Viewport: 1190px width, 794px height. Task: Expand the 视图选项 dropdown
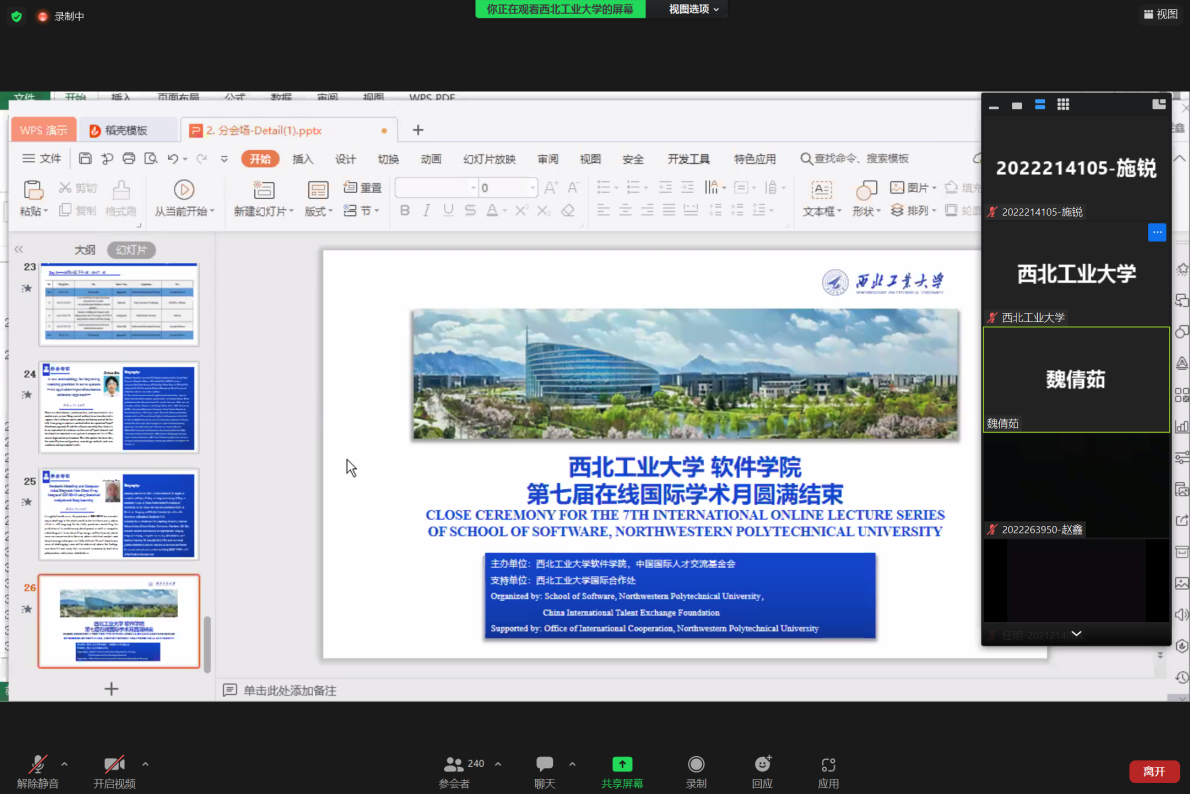point(694,9)
